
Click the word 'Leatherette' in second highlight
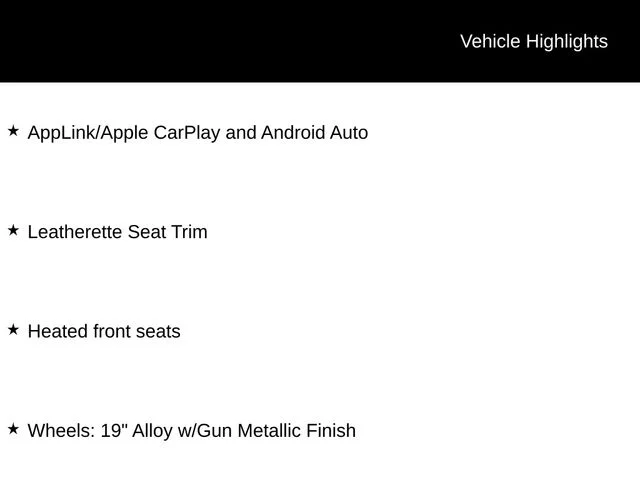[75, 232]
